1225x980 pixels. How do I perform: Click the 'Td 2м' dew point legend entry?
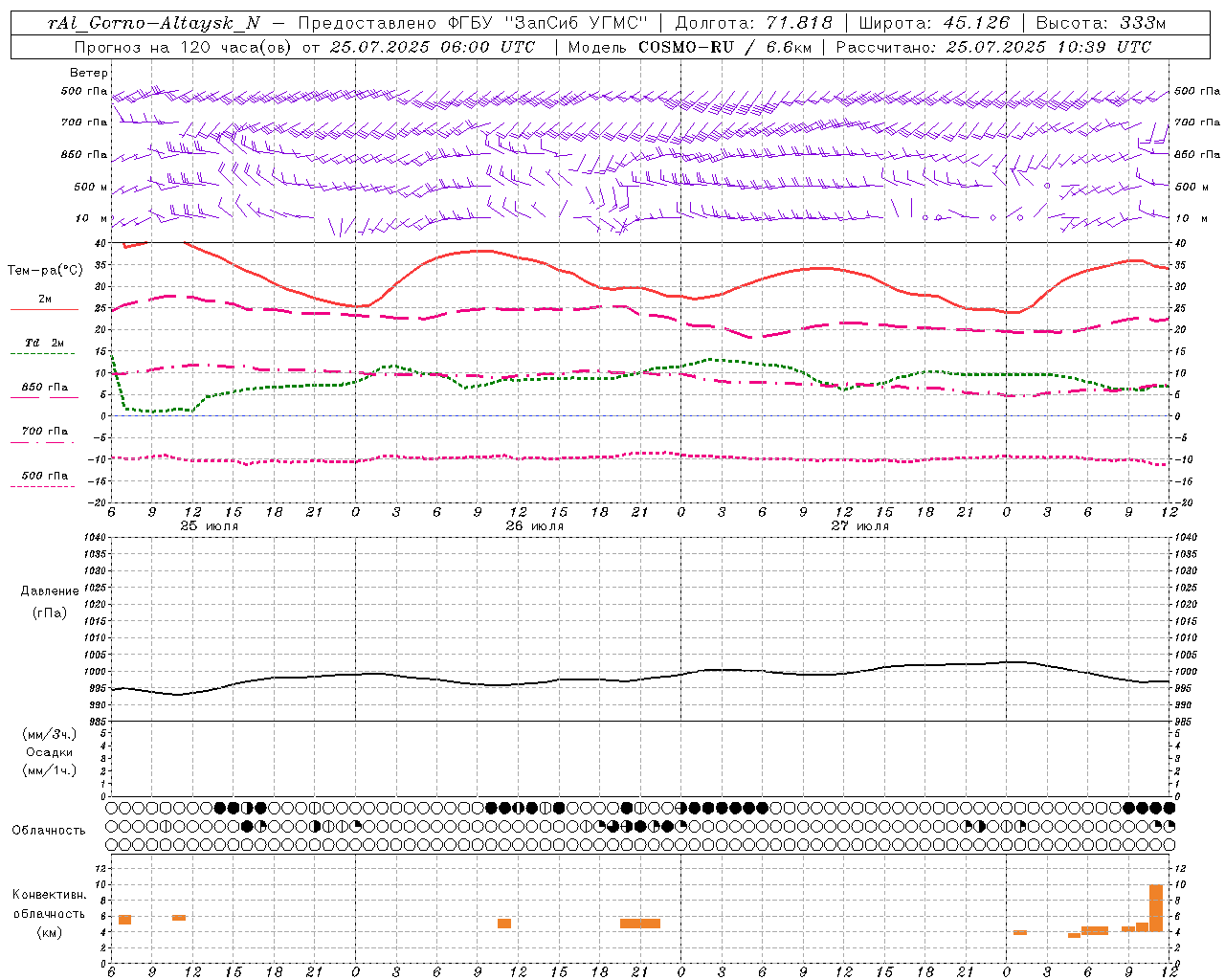pos(44,343)
